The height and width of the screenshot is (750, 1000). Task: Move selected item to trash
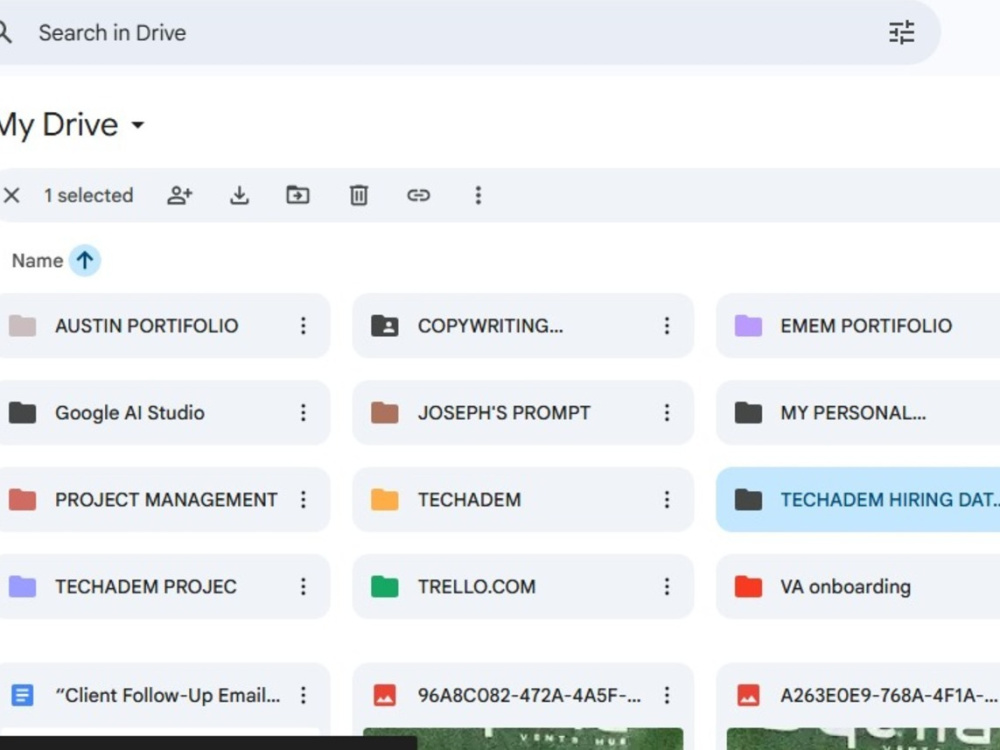click(358, 195)
